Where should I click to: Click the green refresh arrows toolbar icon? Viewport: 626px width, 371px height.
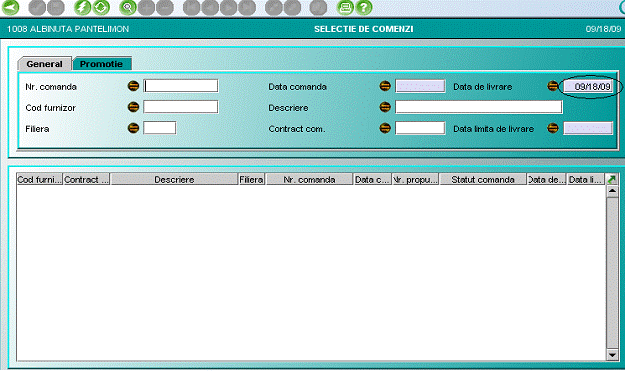pos(101,7)
